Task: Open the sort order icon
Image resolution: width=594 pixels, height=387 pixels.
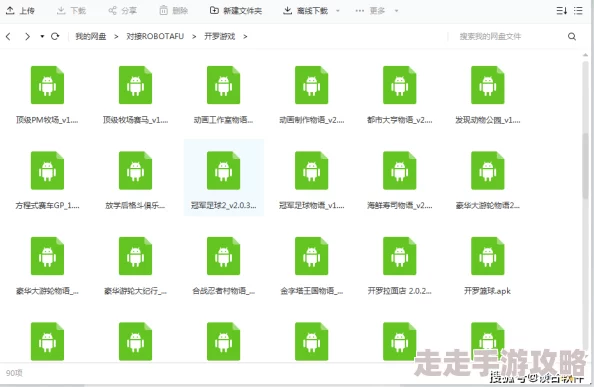Action: point(561,11)
